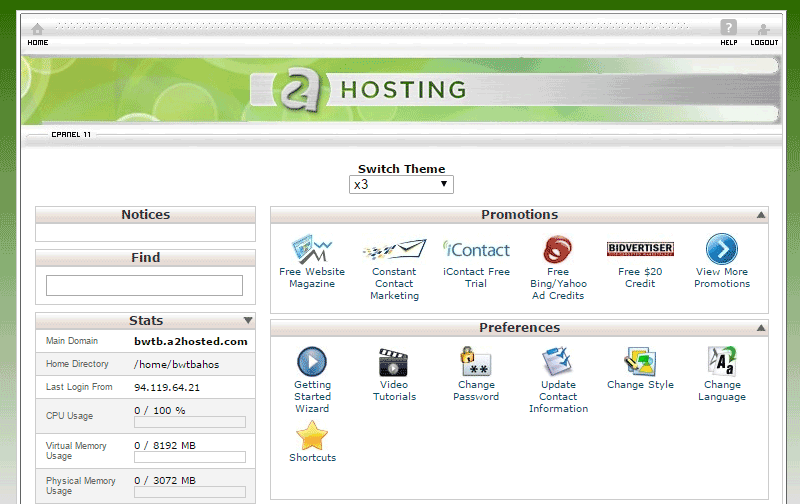Click the Main Domain label
This screenshot has height=504, width=800.
(72, 341)
